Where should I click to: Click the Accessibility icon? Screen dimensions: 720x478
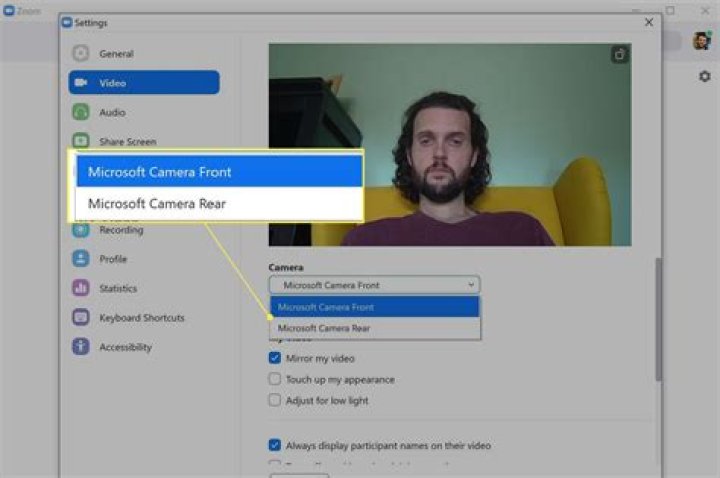point(81,346)
